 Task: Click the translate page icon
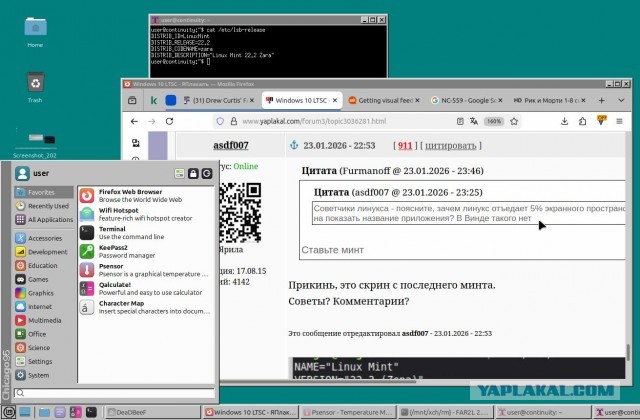(x=474, y=121)
